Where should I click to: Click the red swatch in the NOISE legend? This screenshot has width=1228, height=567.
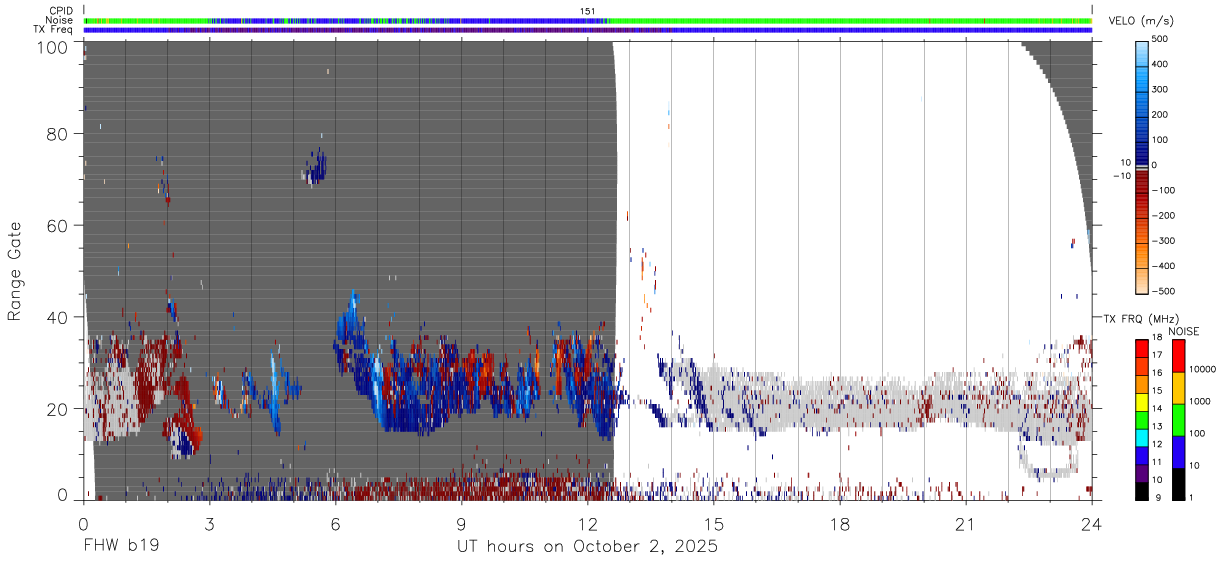[x=1177, y=356]
